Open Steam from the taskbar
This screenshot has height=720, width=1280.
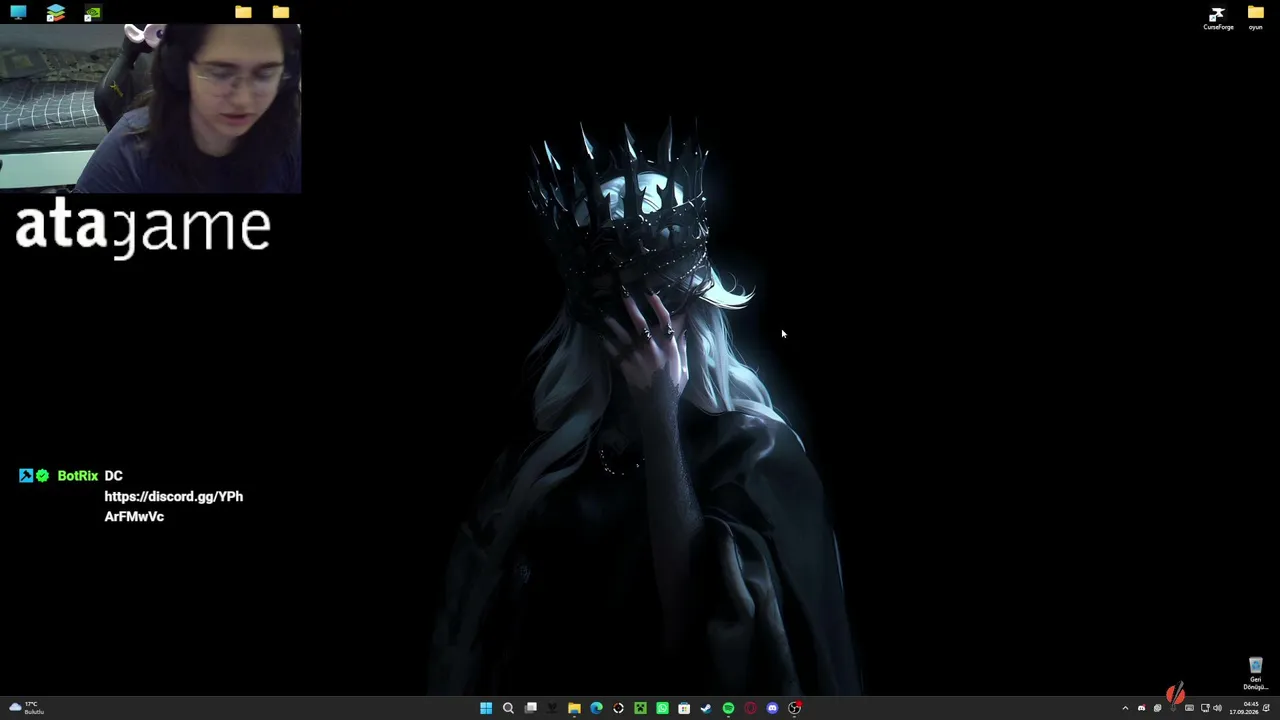pyautogui.click(x=706, y=708)
